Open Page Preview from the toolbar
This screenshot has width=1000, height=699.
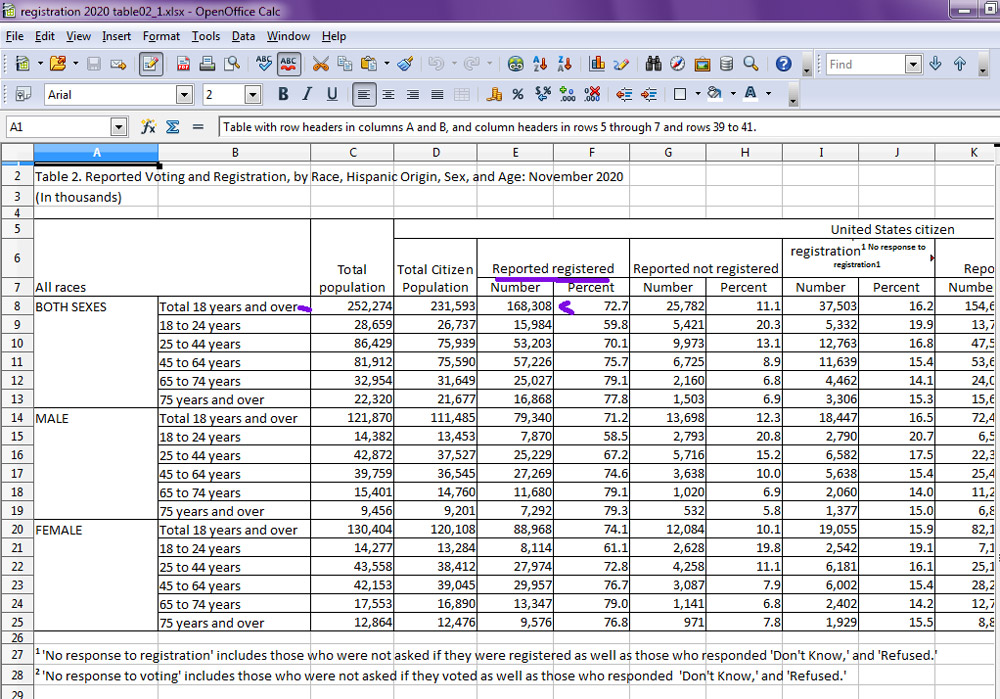(232, 64)
